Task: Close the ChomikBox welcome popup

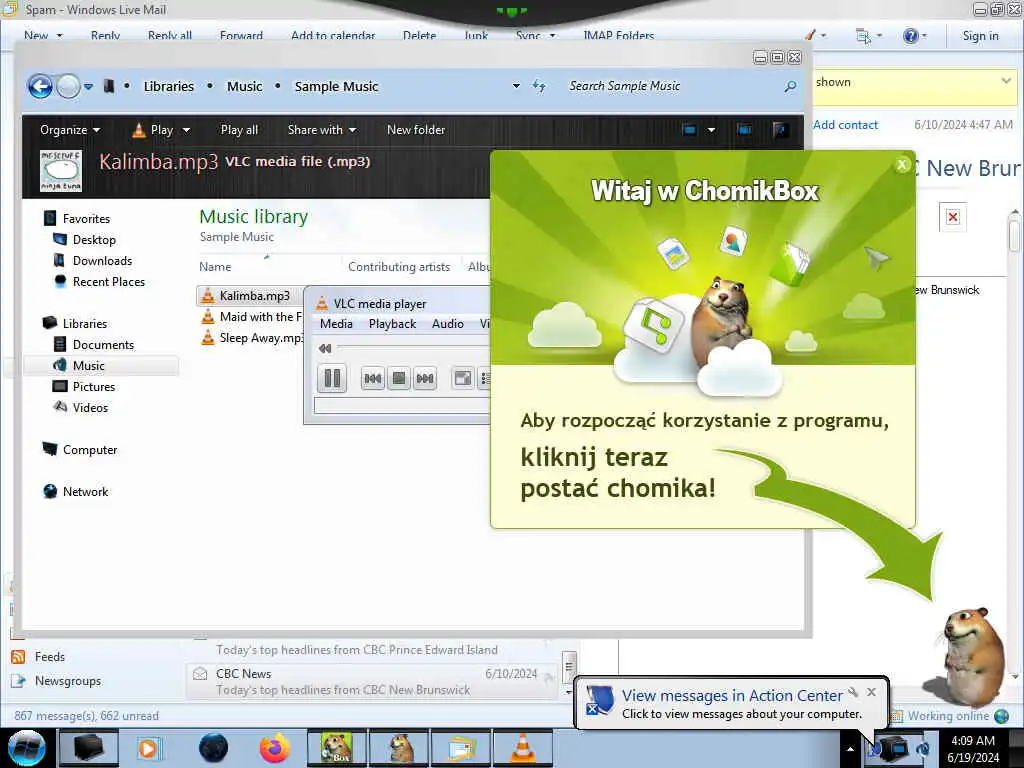Action: (902, 165)
